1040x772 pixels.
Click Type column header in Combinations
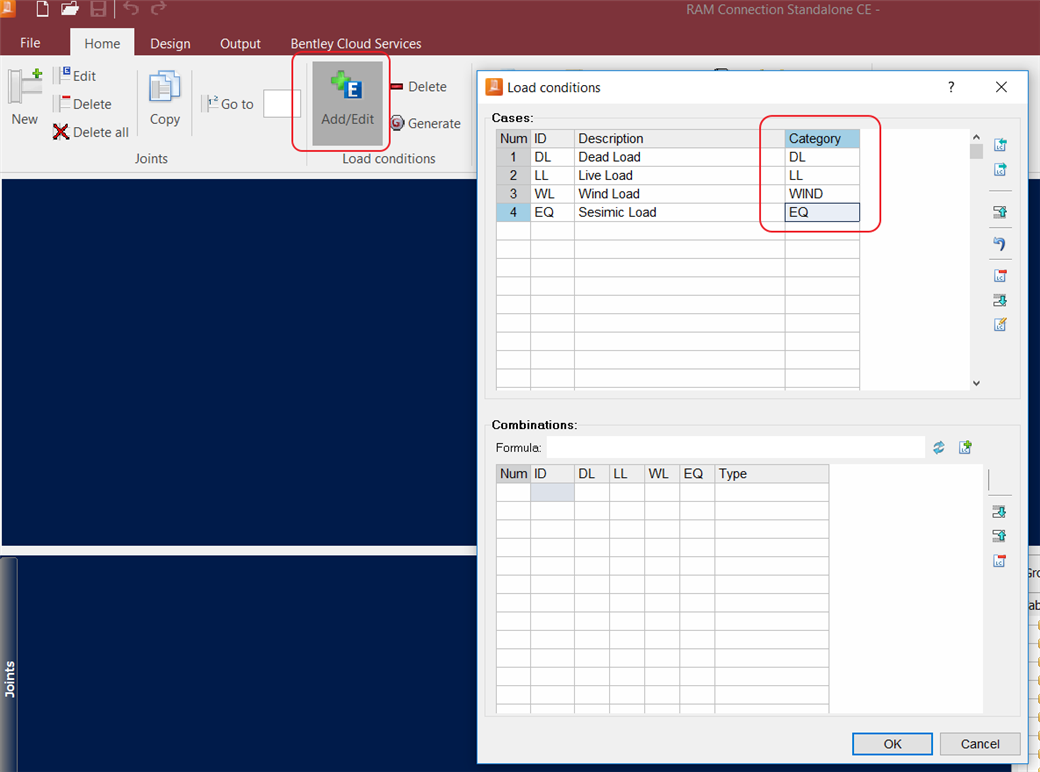[771, 474]
